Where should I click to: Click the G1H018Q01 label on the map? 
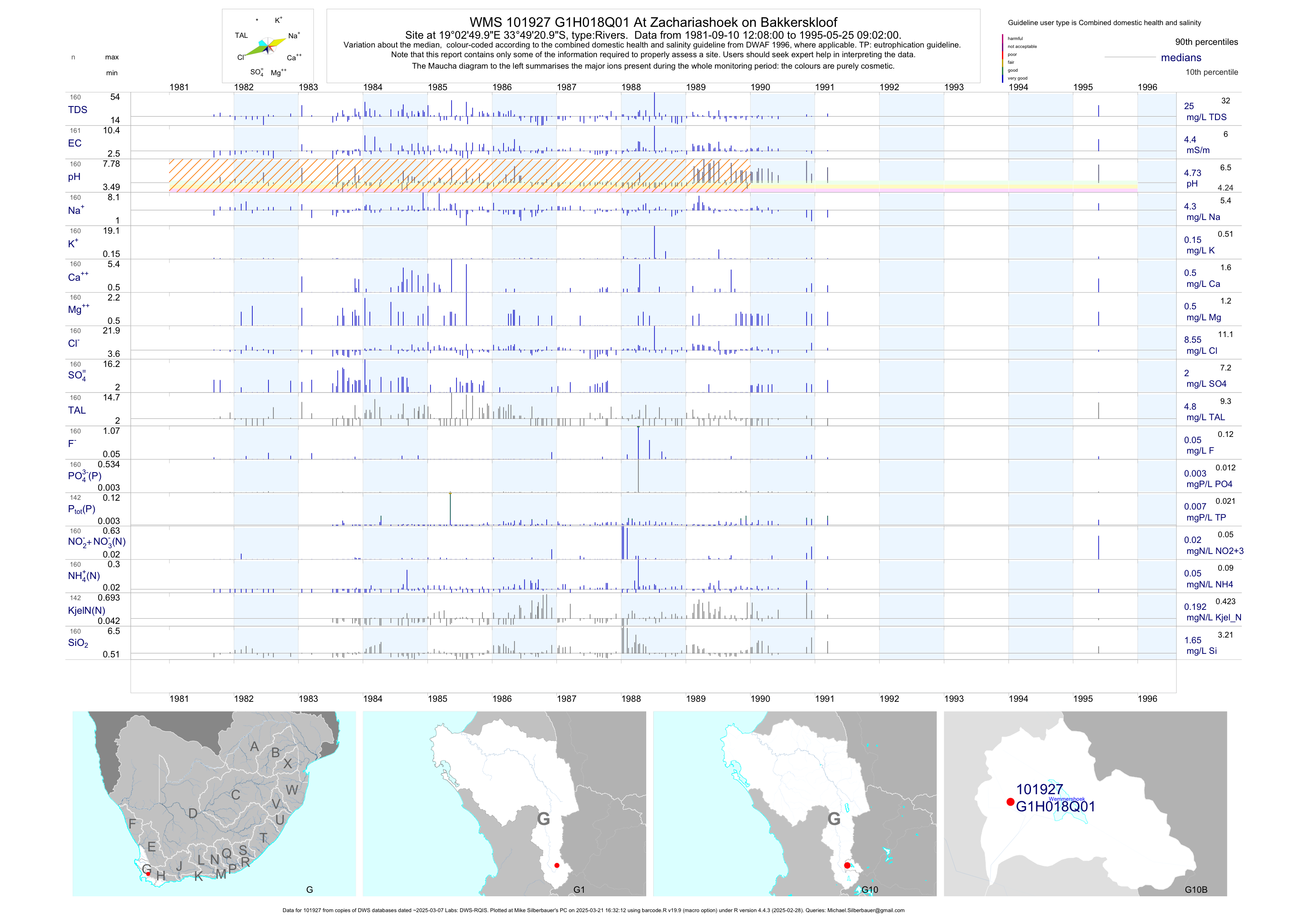tap(1055, 807)
